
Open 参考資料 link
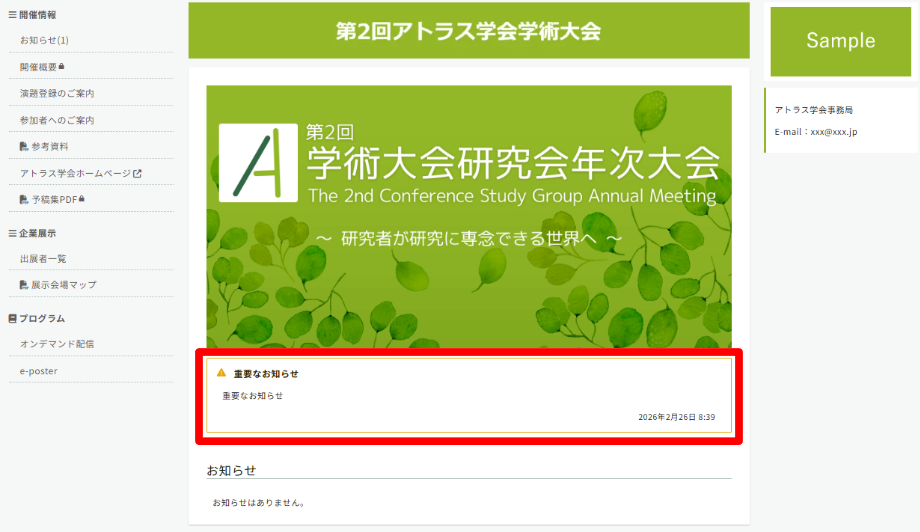coord(50,147)
